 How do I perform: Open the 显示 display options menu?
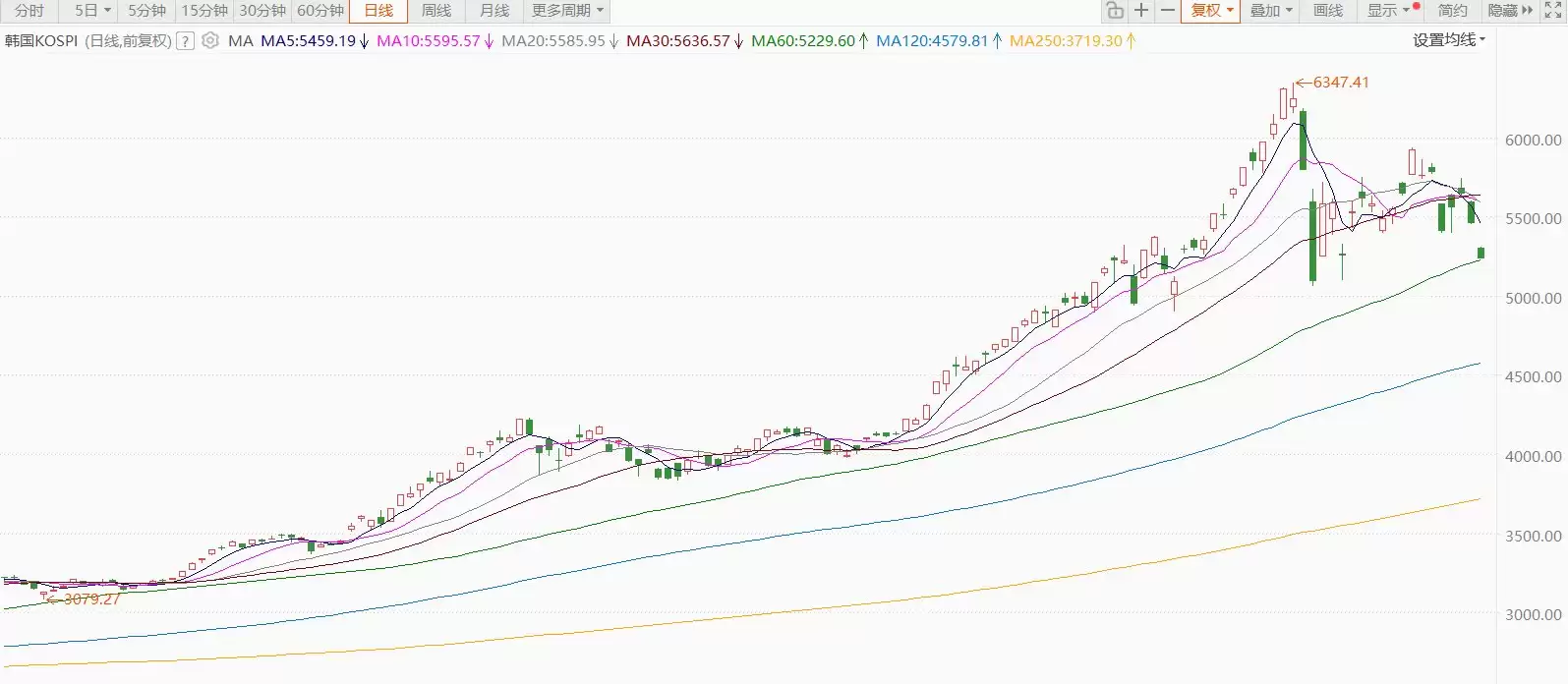pos(1388,11)
